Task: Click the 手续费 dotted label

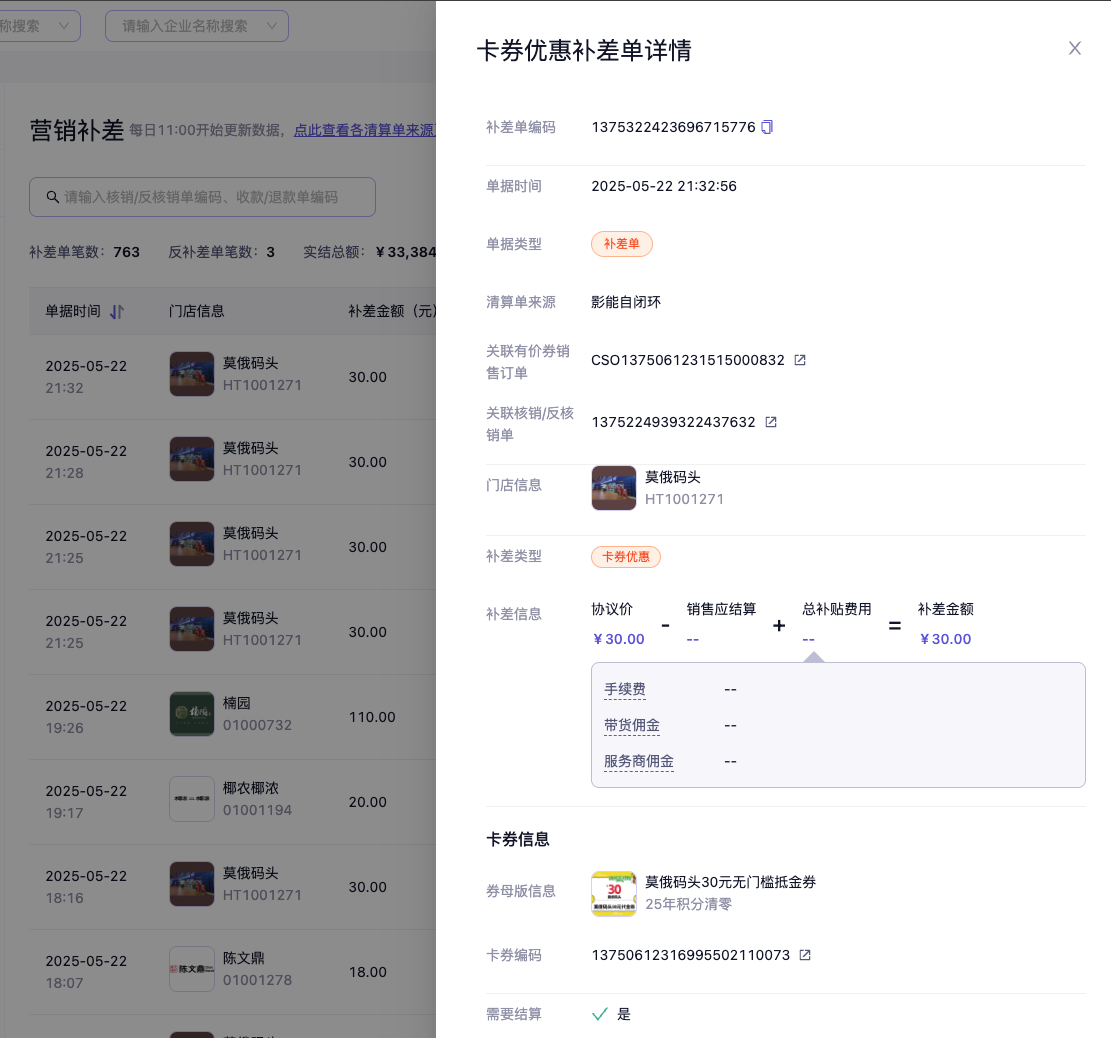Action: pyautogui.click(x=624, y=689)
